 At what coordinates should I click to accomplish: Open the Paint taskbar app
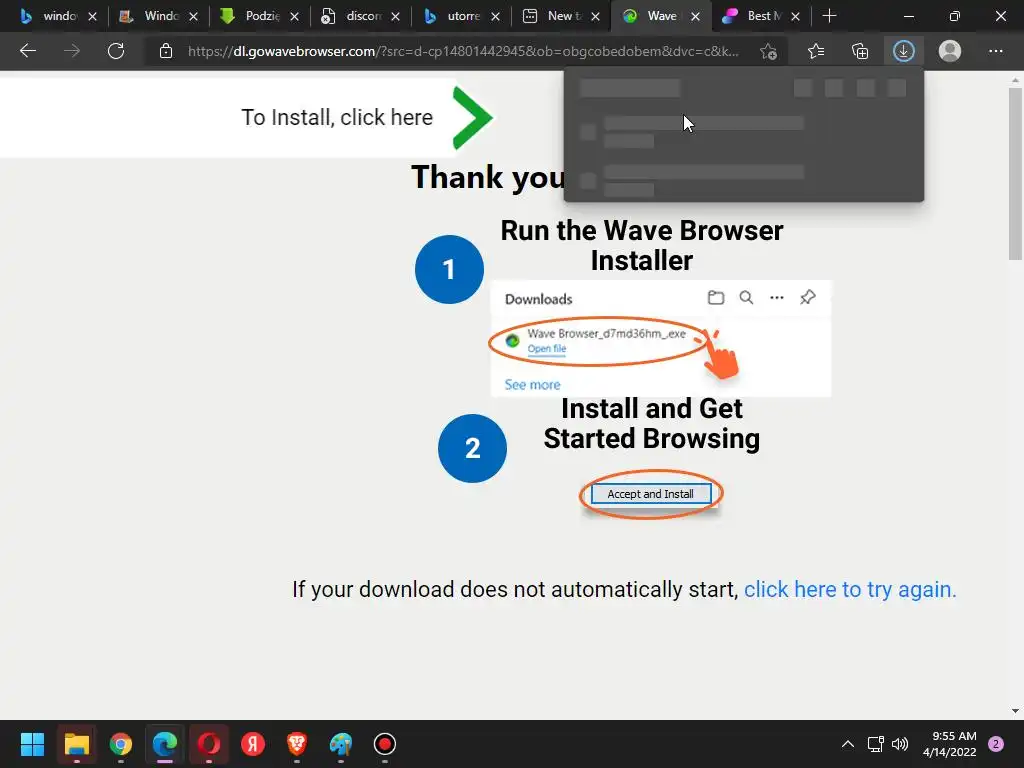point(341,744)
